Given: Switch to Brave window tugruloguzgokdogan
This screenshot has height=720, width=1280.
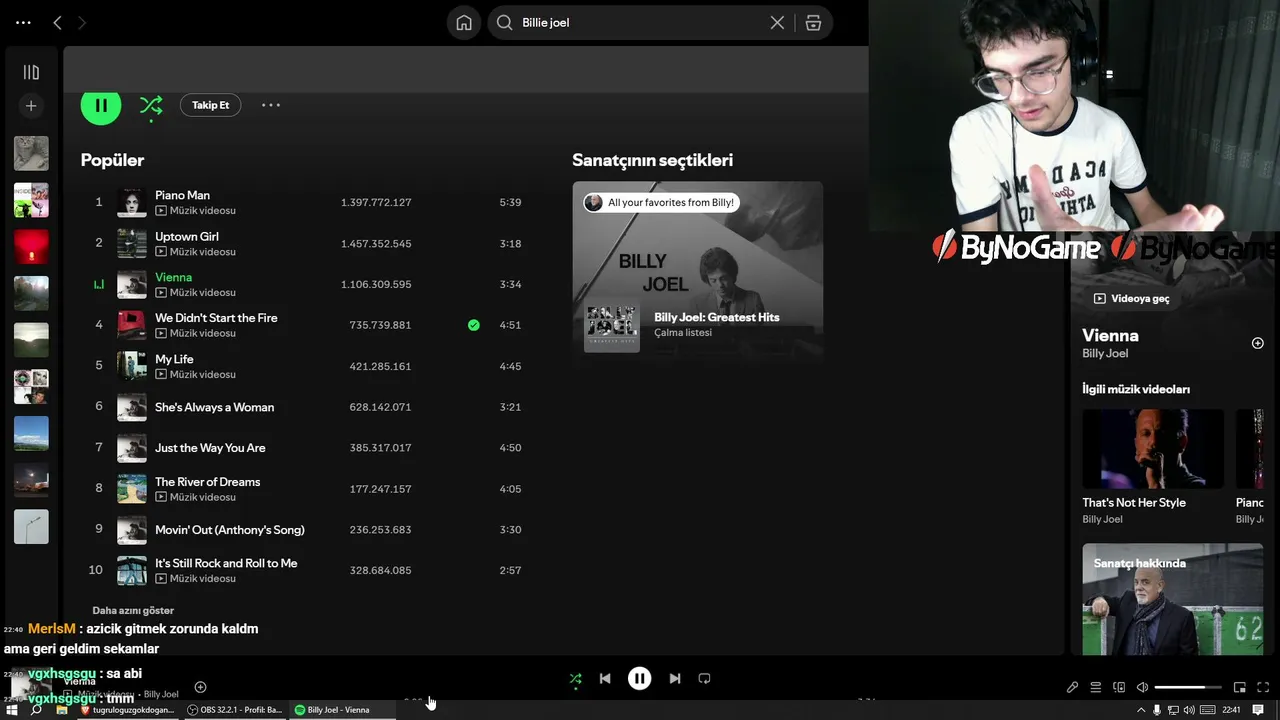Looking at the screenshot, I should click(128, 710).
